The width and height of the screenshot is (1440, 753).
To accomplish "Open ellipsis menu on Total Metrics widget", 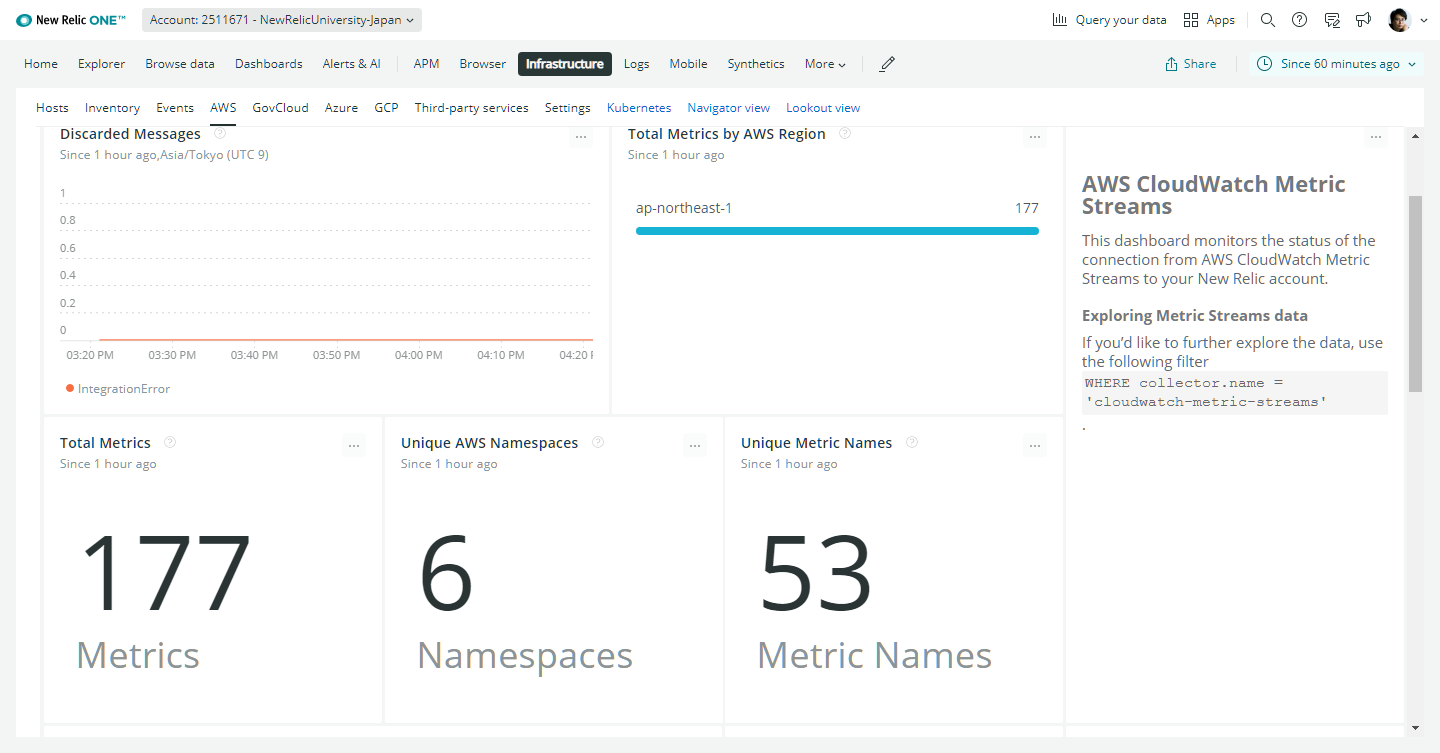I will tap(353, 446).
